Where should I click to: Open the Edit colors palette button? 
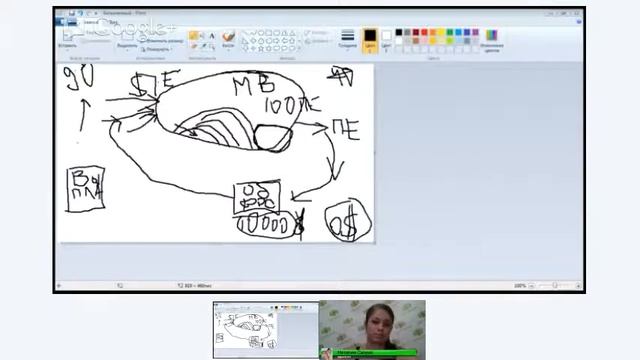point(491,41)
